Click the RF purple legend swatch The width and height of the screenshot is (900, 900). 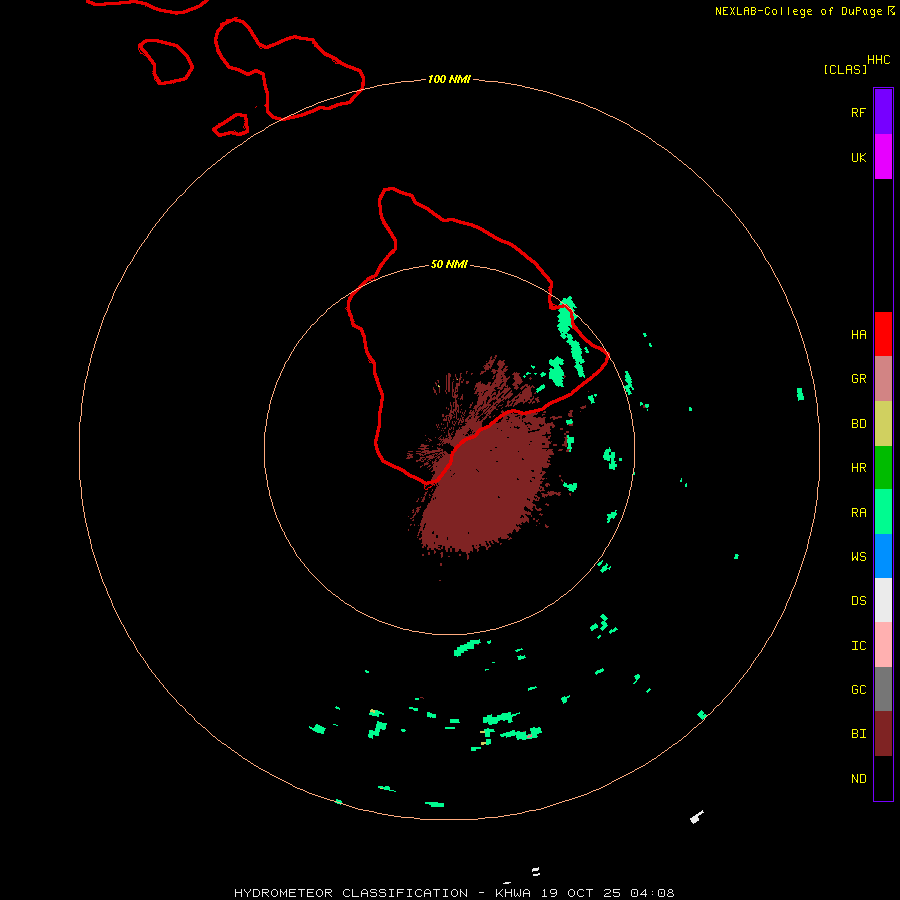[x=883, y=112]
